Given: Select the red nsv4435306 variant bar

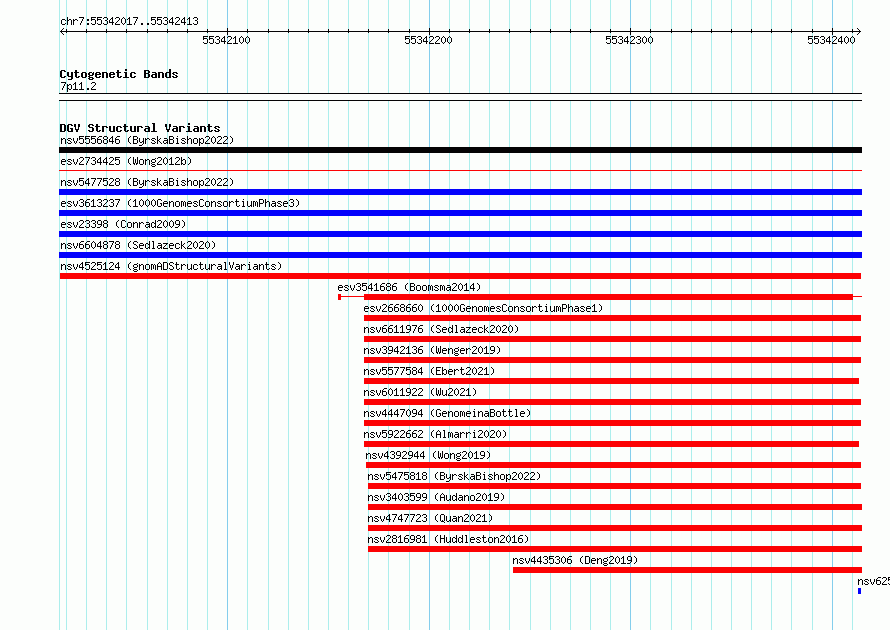Looking at the screenshot, I should click(687, 570).
